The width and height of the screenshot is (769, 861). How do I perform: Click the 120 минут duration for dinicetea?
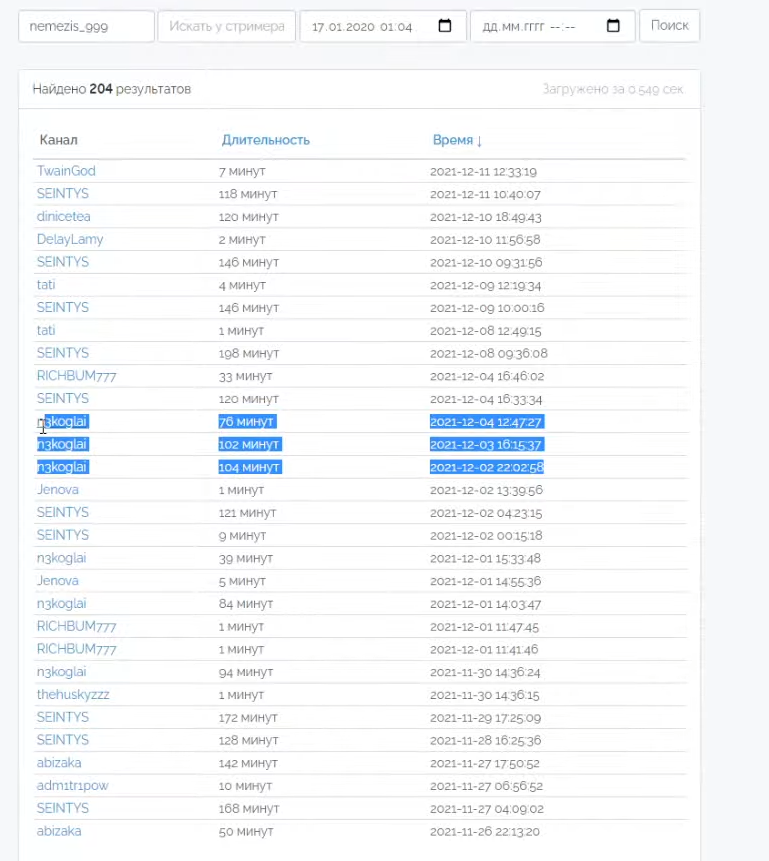coord(248,217)
